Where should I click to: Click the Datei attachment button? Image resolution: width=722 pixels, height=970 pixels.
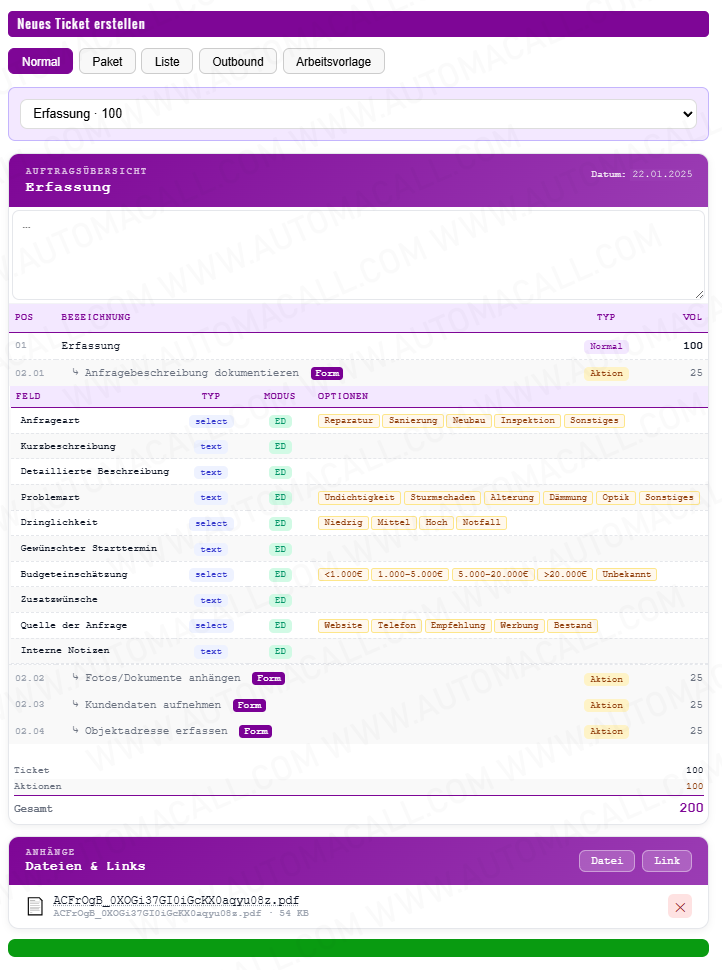(x=606, y=860)
